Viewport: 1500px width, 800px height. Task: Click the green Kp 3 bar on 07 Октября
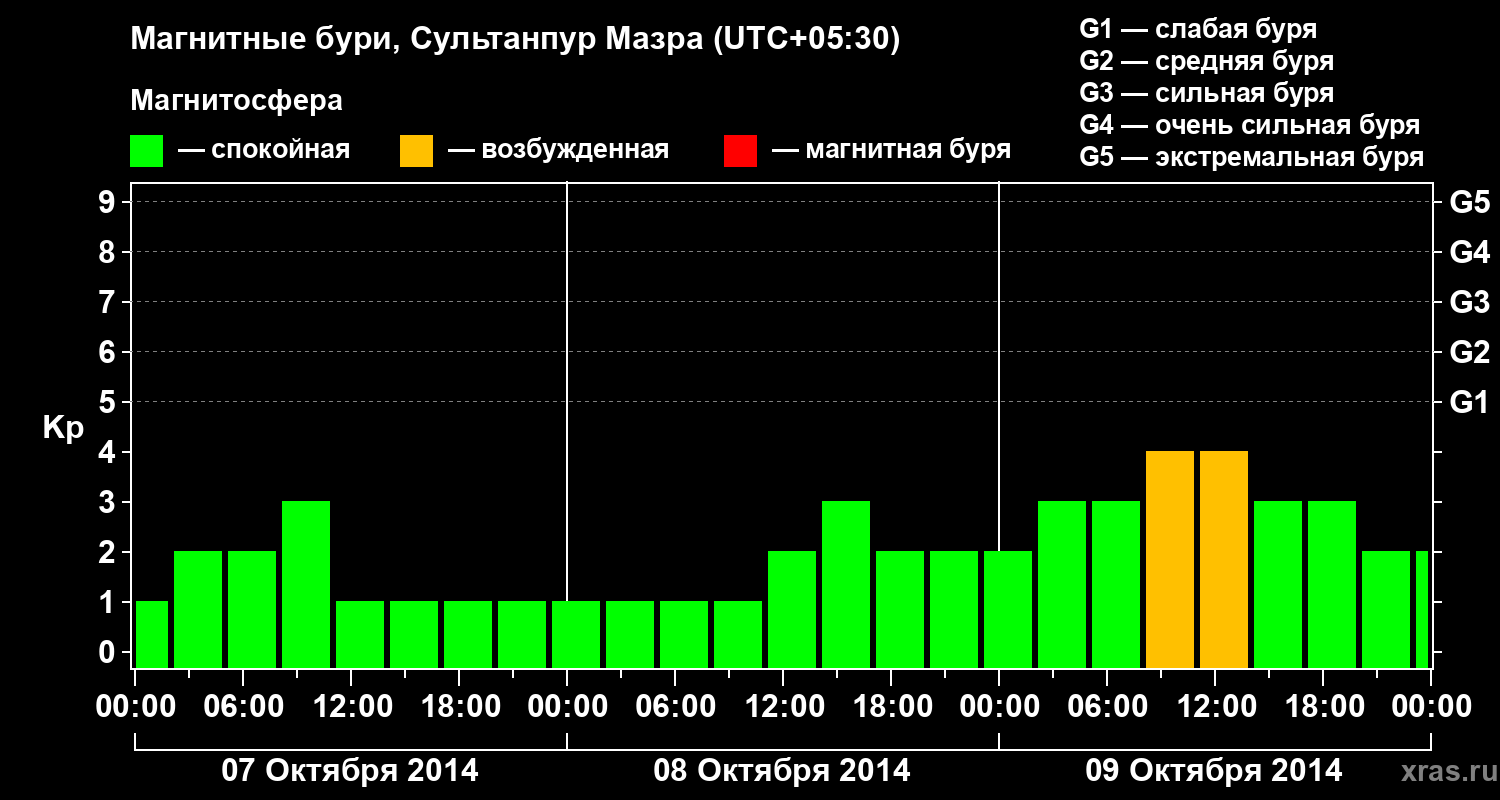[x=306, y=584]
